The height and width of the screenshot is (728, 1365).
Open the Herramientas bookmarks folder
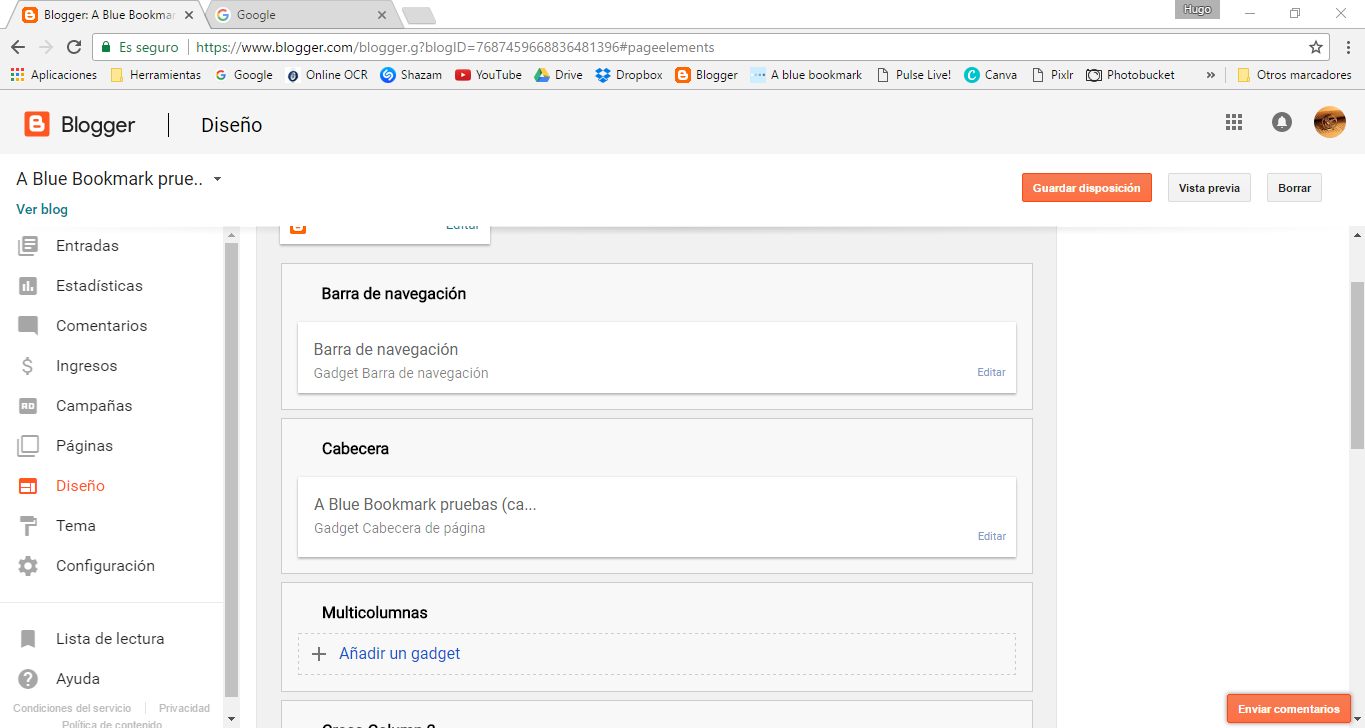(155, 75)
